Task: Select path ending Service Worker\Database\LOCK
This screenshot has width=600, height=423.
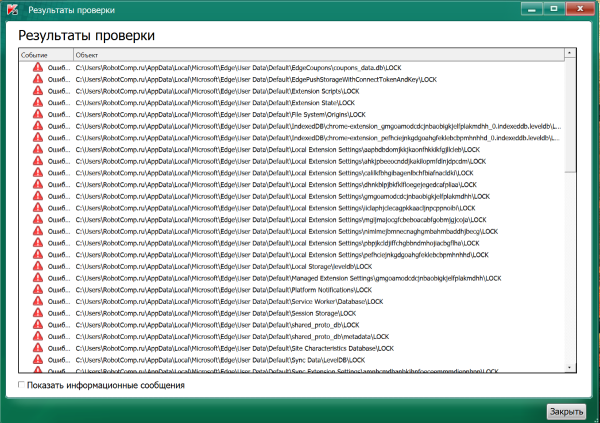Action: tap(229, 302)
